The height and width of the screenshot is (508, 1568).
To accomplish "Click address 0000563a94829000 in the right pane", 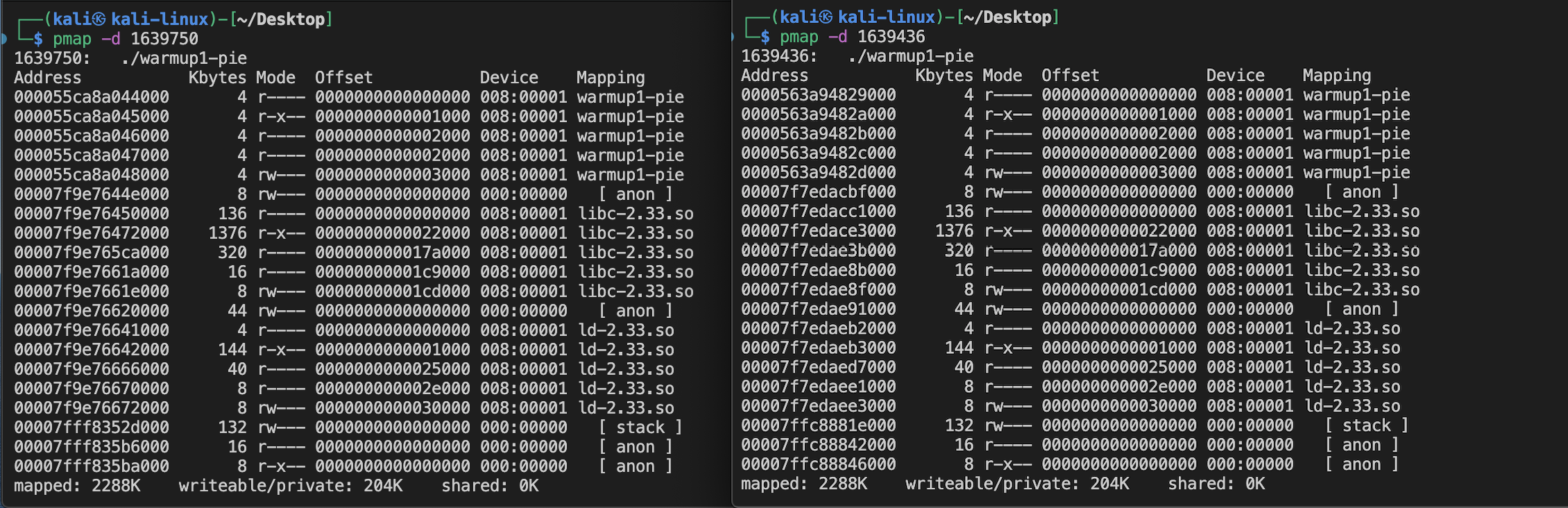I will point(819,95).
